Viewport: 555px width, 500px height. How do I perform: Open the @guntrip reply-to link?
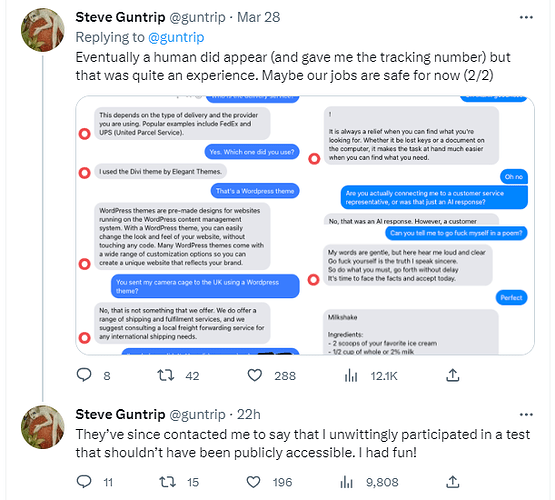pos(176,37)
